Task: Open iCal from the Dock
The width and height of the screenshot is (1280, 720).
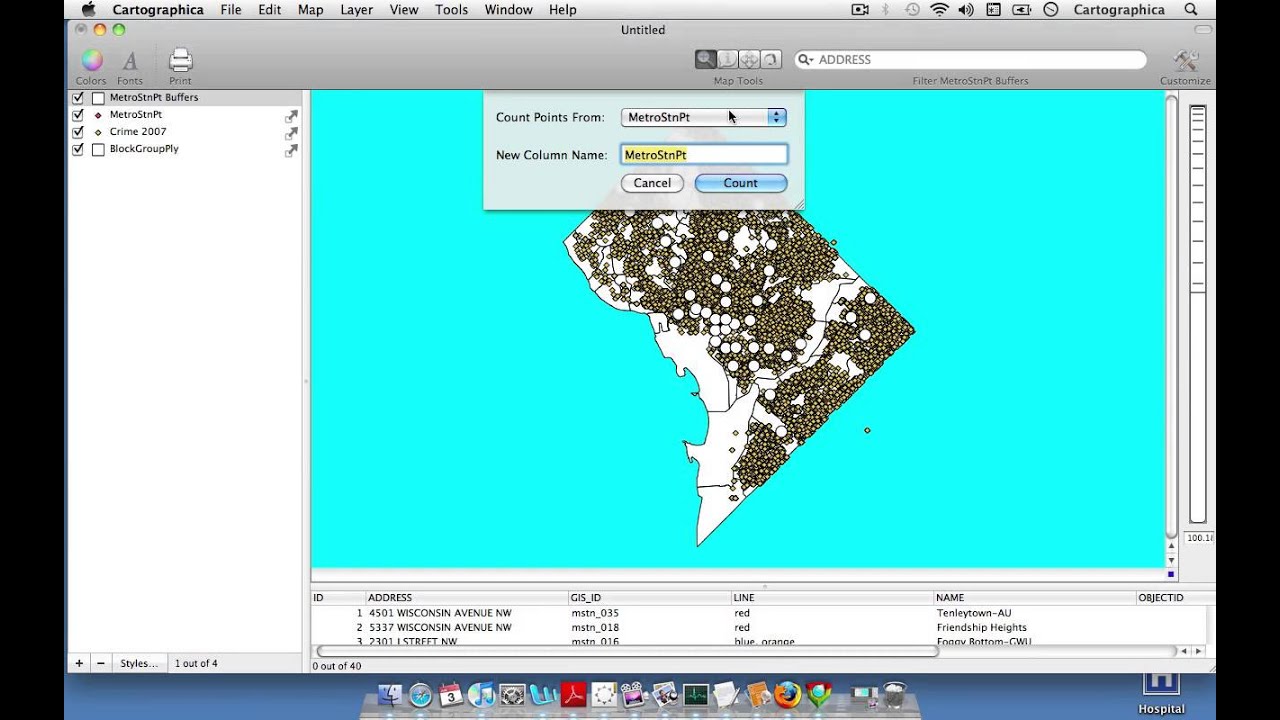Action: click(451, 694)
